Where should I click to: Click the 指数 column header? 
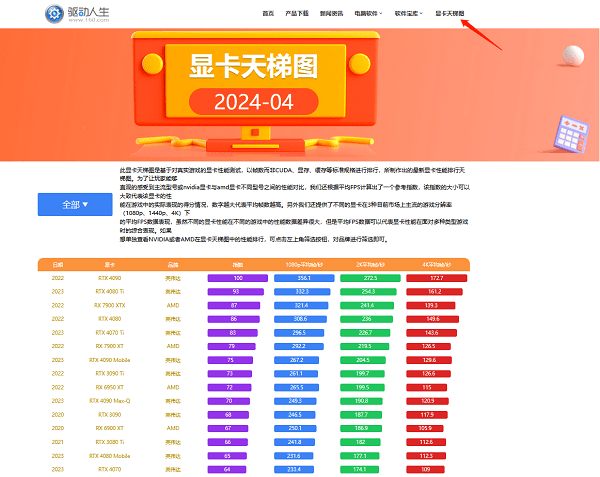click(238, 265)
